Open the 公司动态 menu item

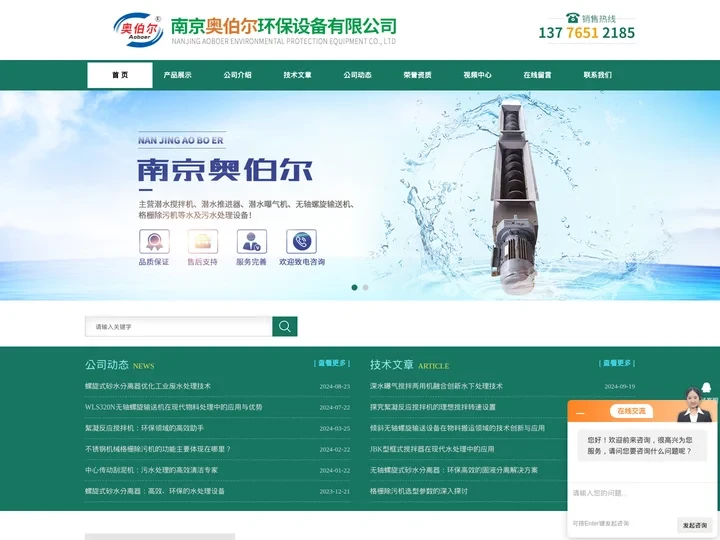point(357,75)
